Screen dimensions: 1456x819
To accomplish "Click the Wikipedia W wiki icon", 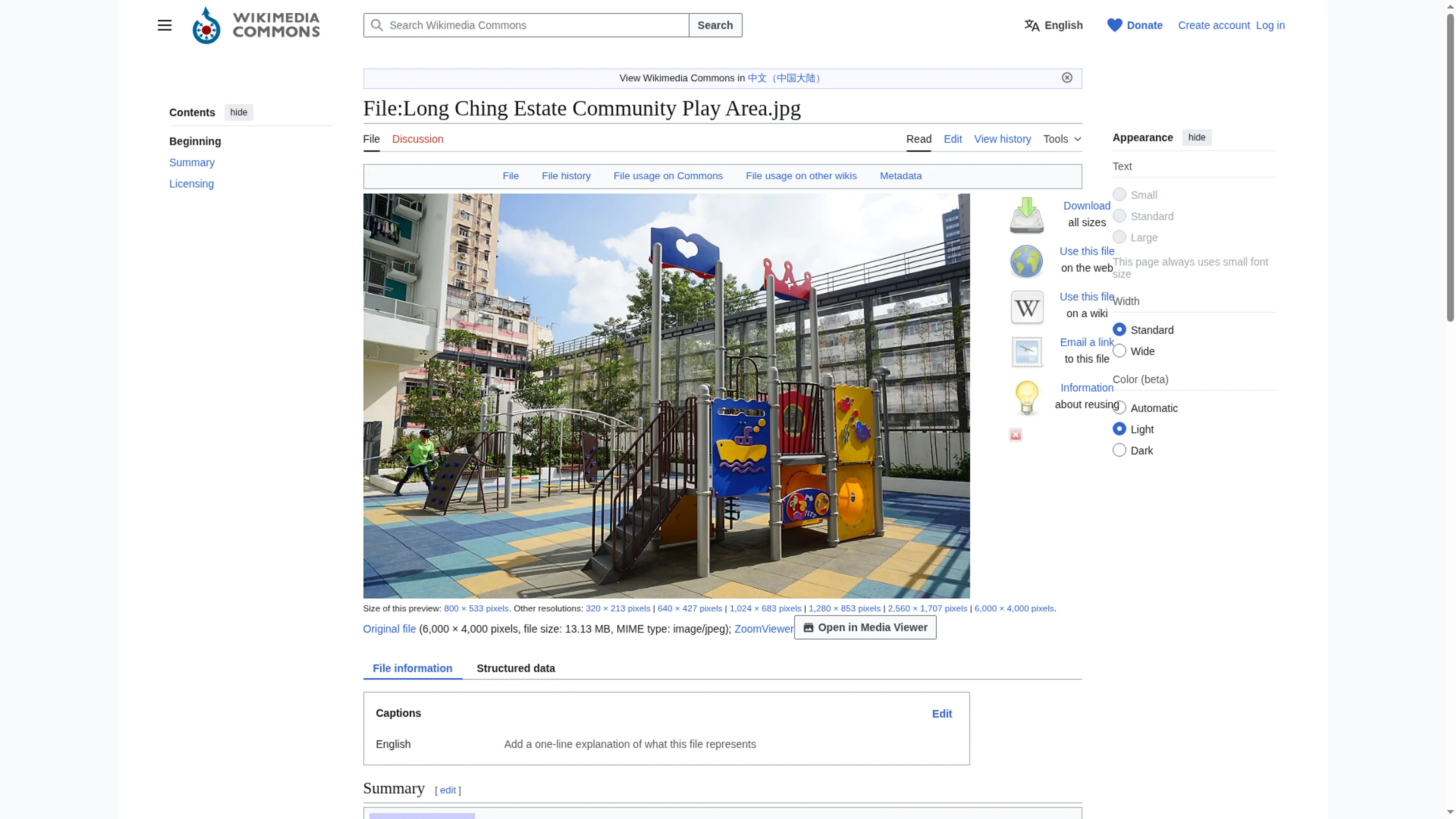I will pos(1026,307).
